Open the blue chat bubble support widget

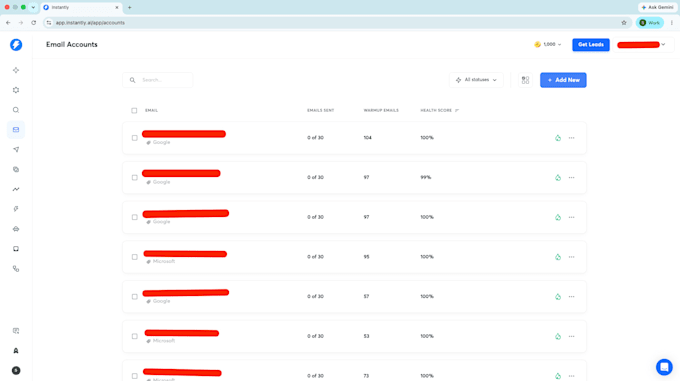(x=664, y=367)
